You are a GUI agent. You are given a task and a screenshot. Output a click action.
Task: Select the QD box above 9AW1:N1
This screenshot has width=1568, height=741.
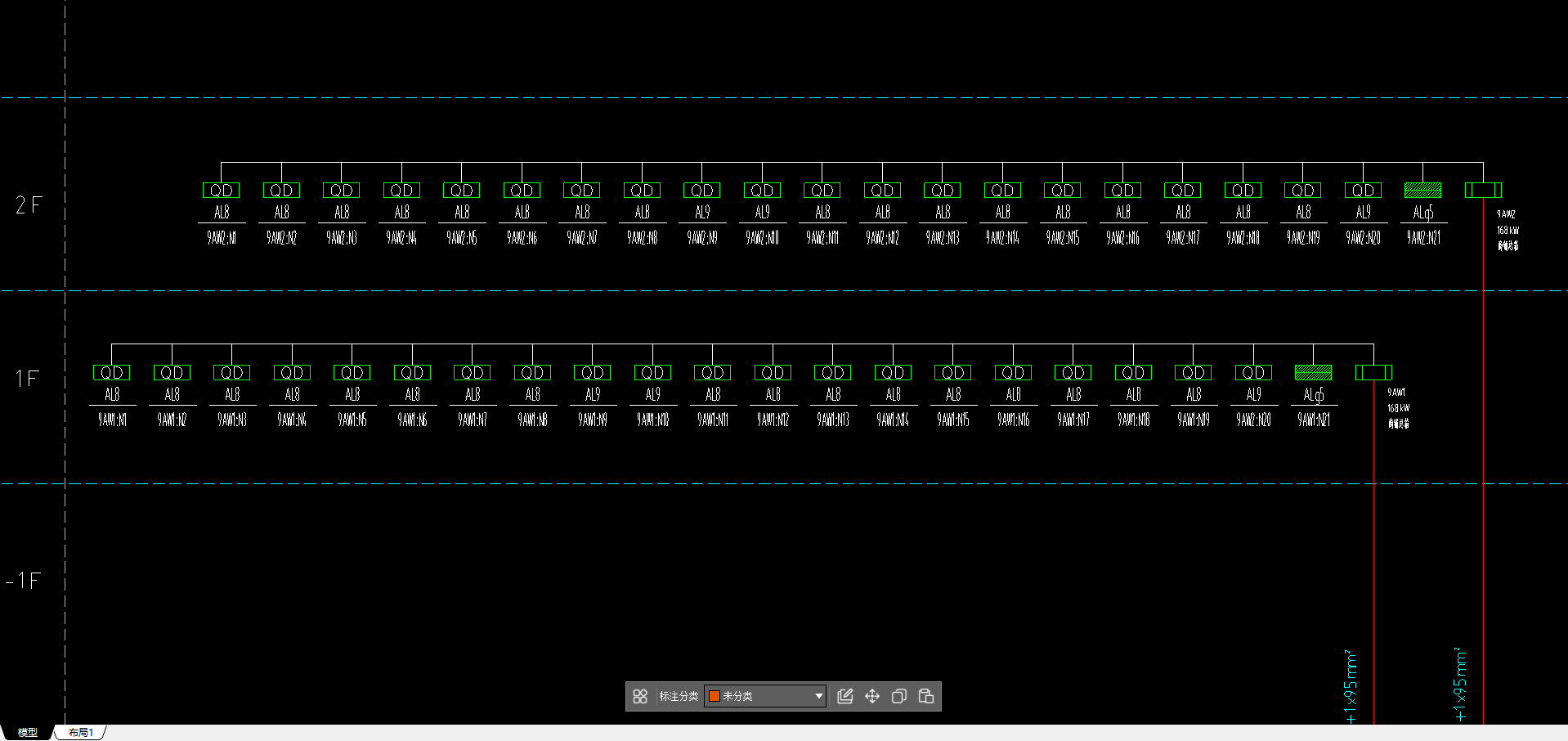click(112, 373)
